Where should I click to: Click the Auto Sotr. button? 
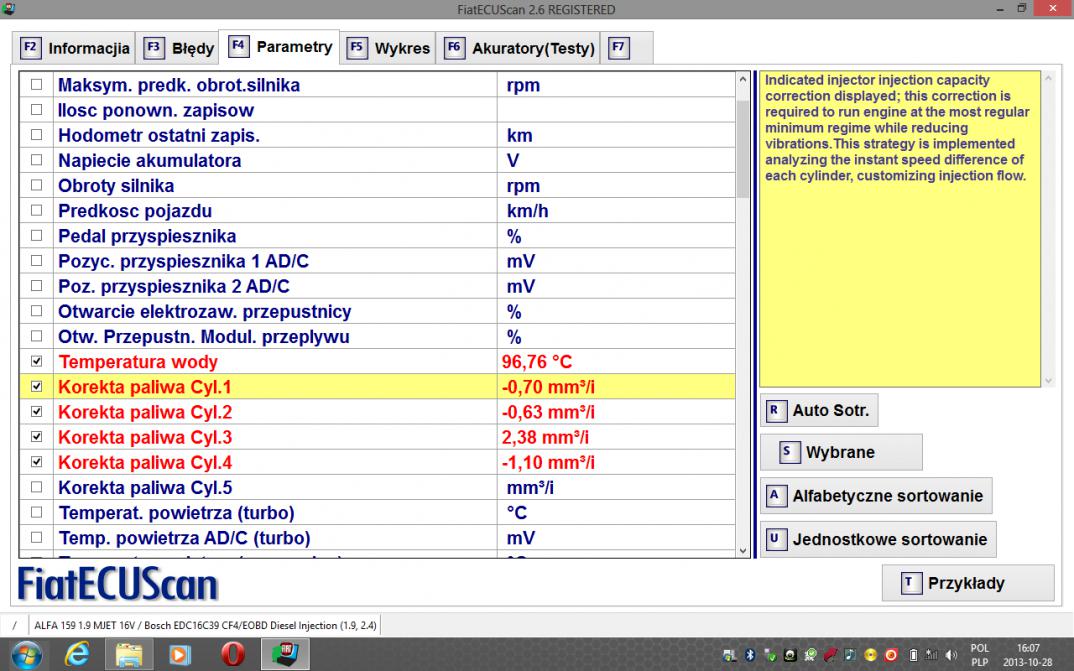point(819,410)
